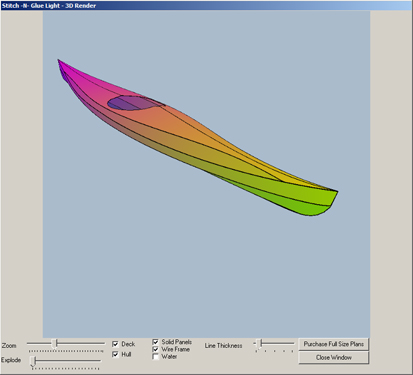Disable the Wire Frame checkbox
The width and height of the screenshot is (413, 375).
pyautogui.click(x=155, y=349)
